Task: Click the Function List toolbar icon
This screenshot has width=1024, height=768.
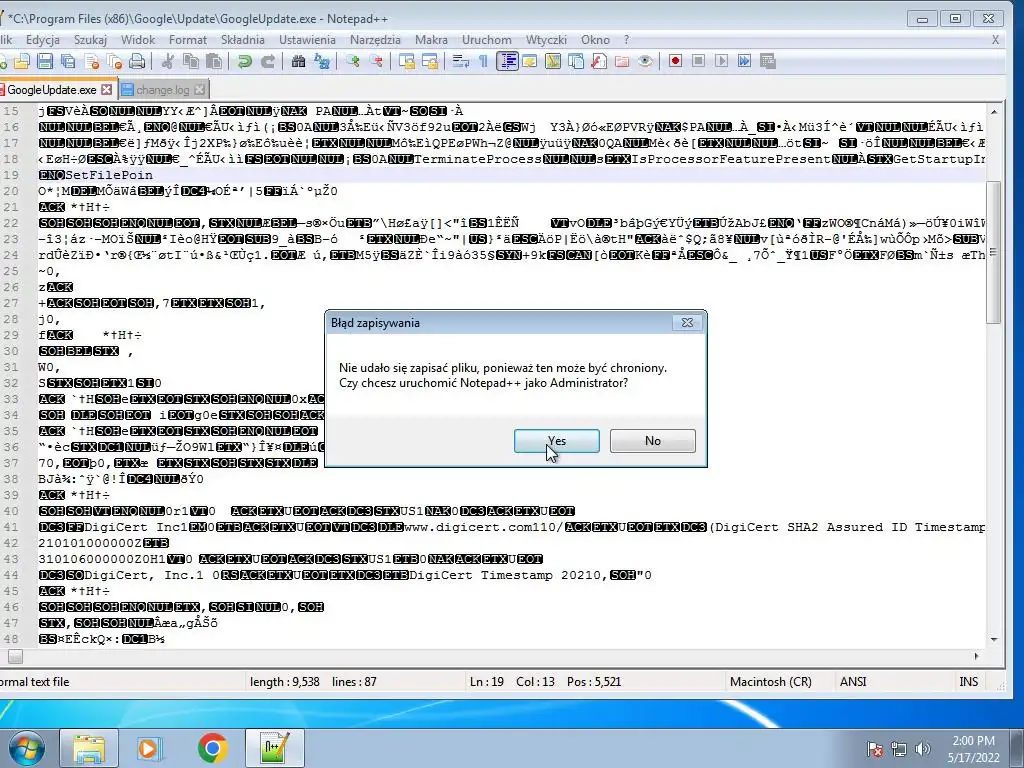Action: (598, 61)
